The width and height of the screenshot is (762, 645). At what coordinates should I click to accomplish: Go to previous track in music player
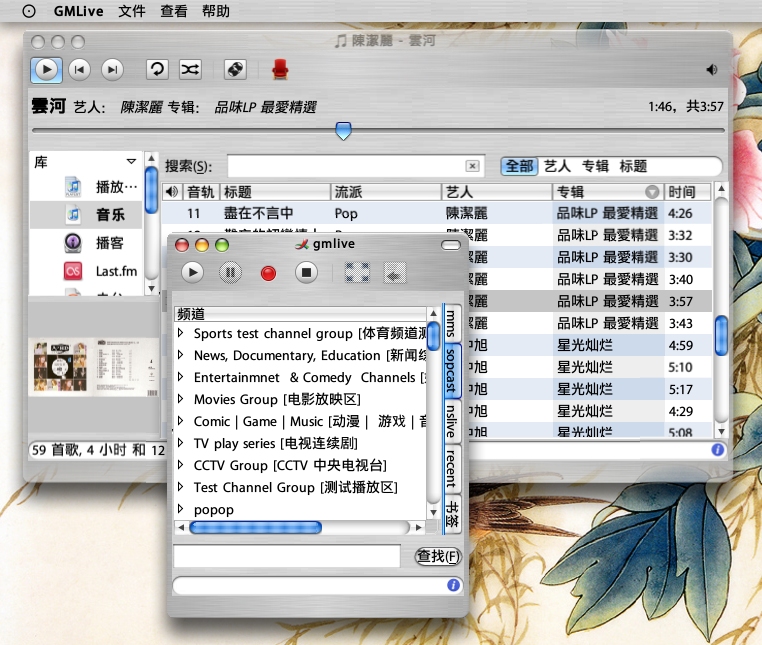tap(79, 70)
